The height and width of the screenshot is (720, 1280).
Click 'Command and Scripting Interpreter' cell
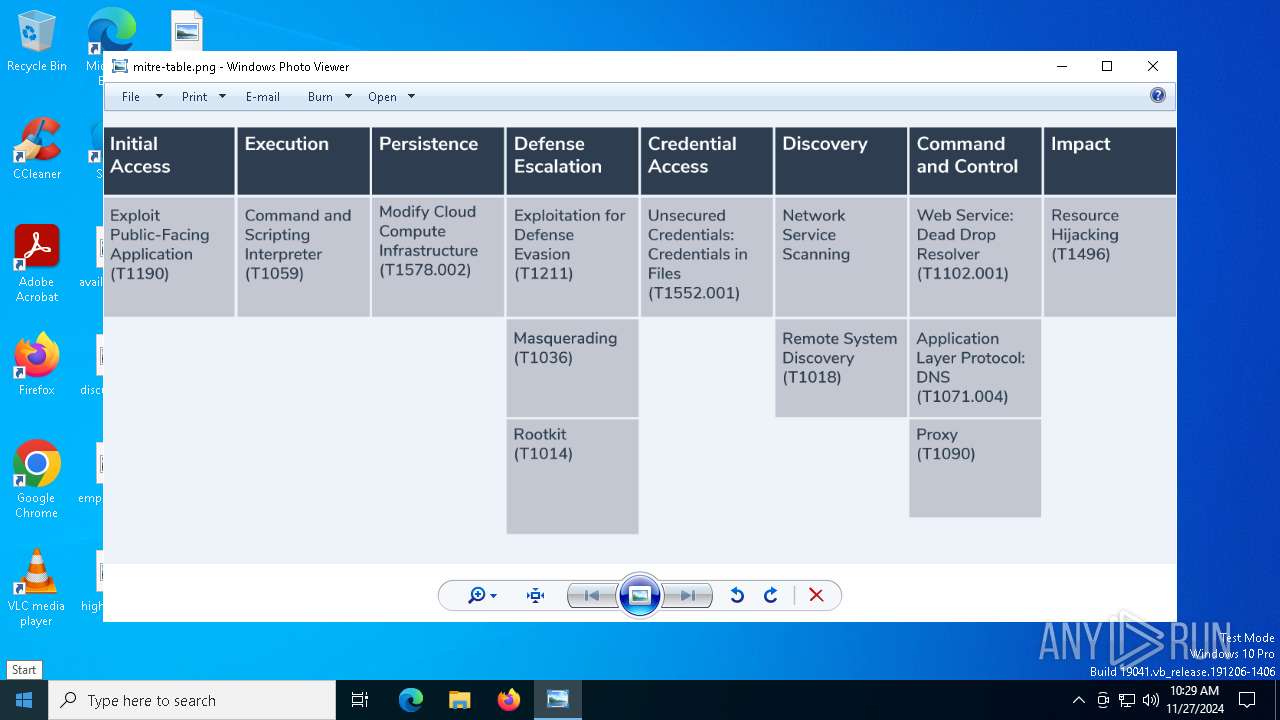pos(303,257)
